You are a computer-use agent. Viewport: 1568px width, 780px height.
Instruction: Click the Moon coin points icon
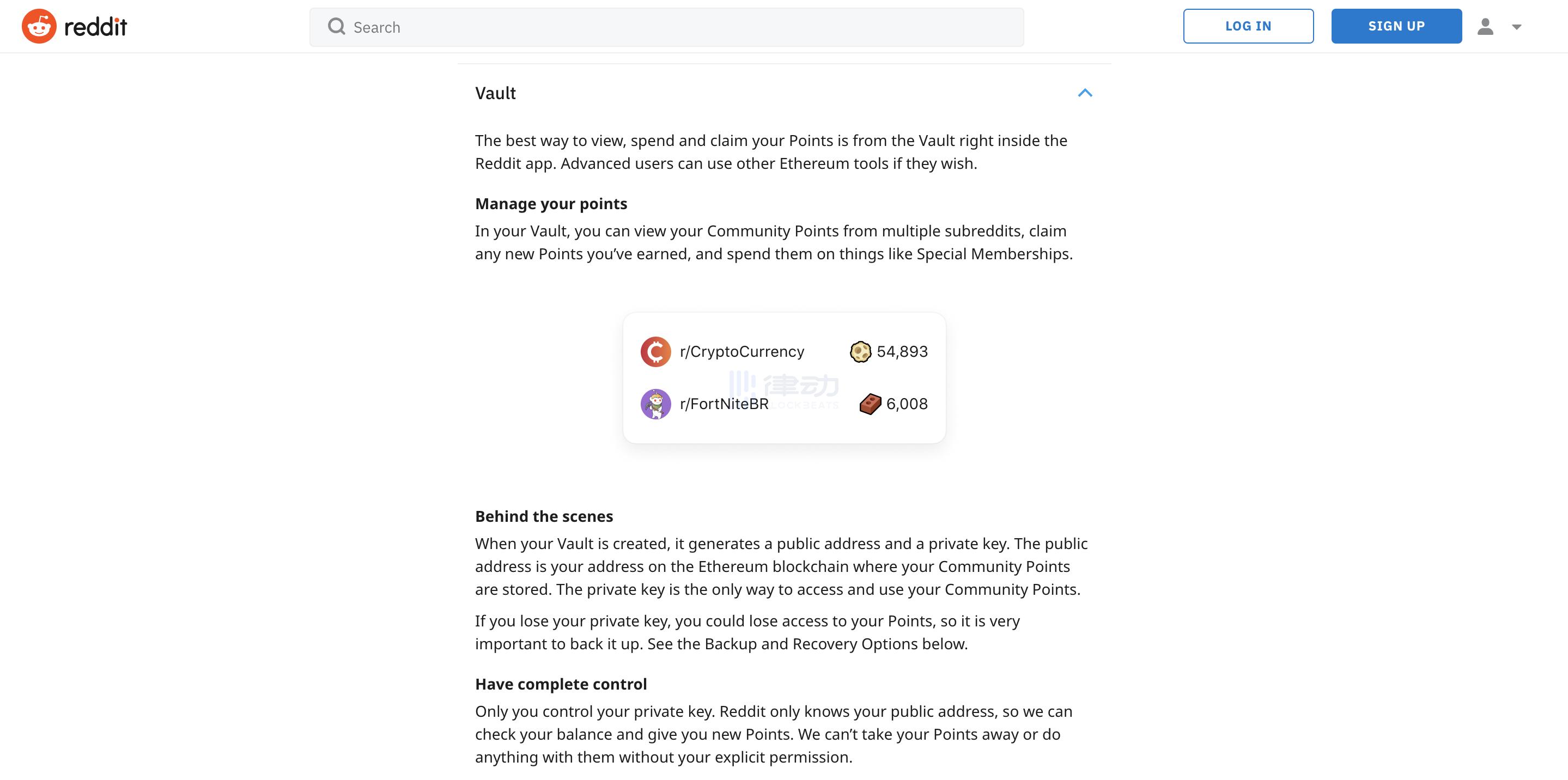(860, 352)
